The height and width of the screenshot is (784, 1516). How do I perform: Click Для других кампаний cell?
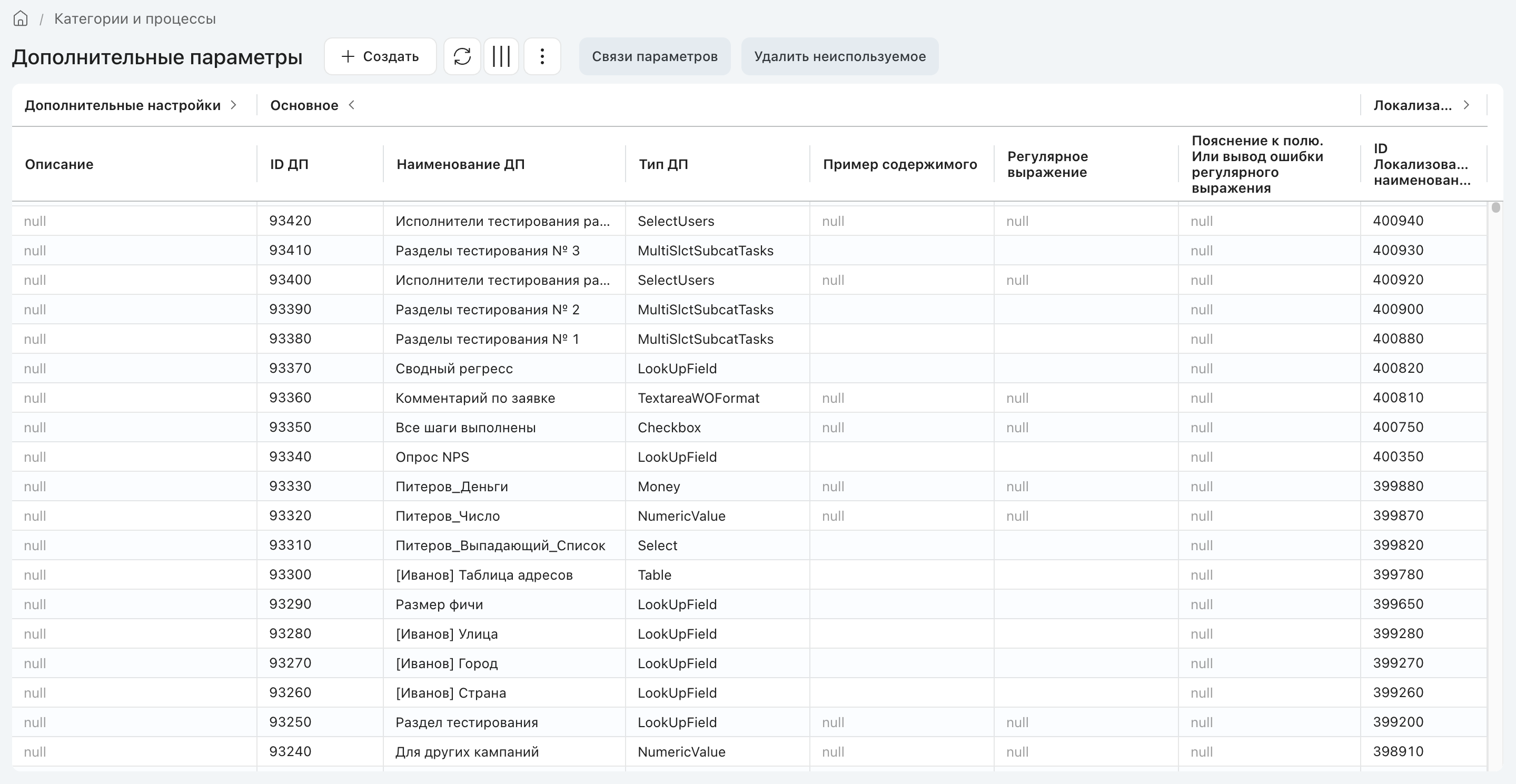[504, 752]
